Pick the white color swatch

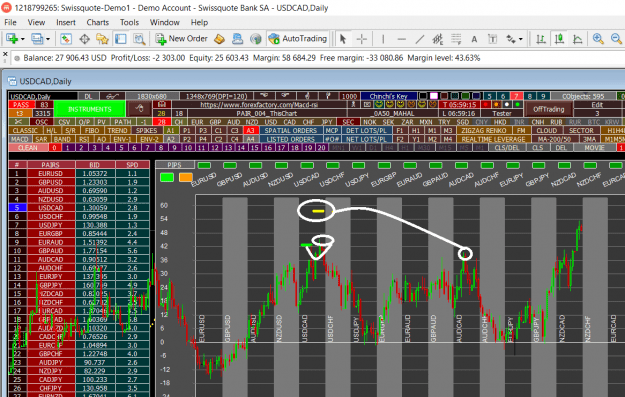[x=433, y=96]
